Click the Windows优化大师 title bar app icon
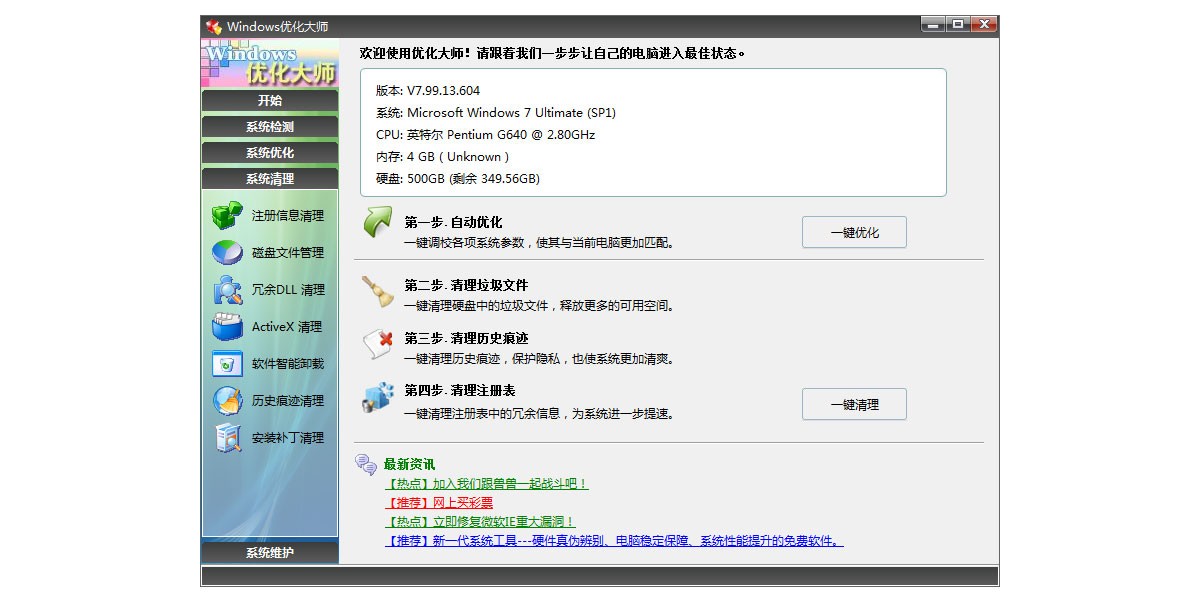 click(213, 26)
